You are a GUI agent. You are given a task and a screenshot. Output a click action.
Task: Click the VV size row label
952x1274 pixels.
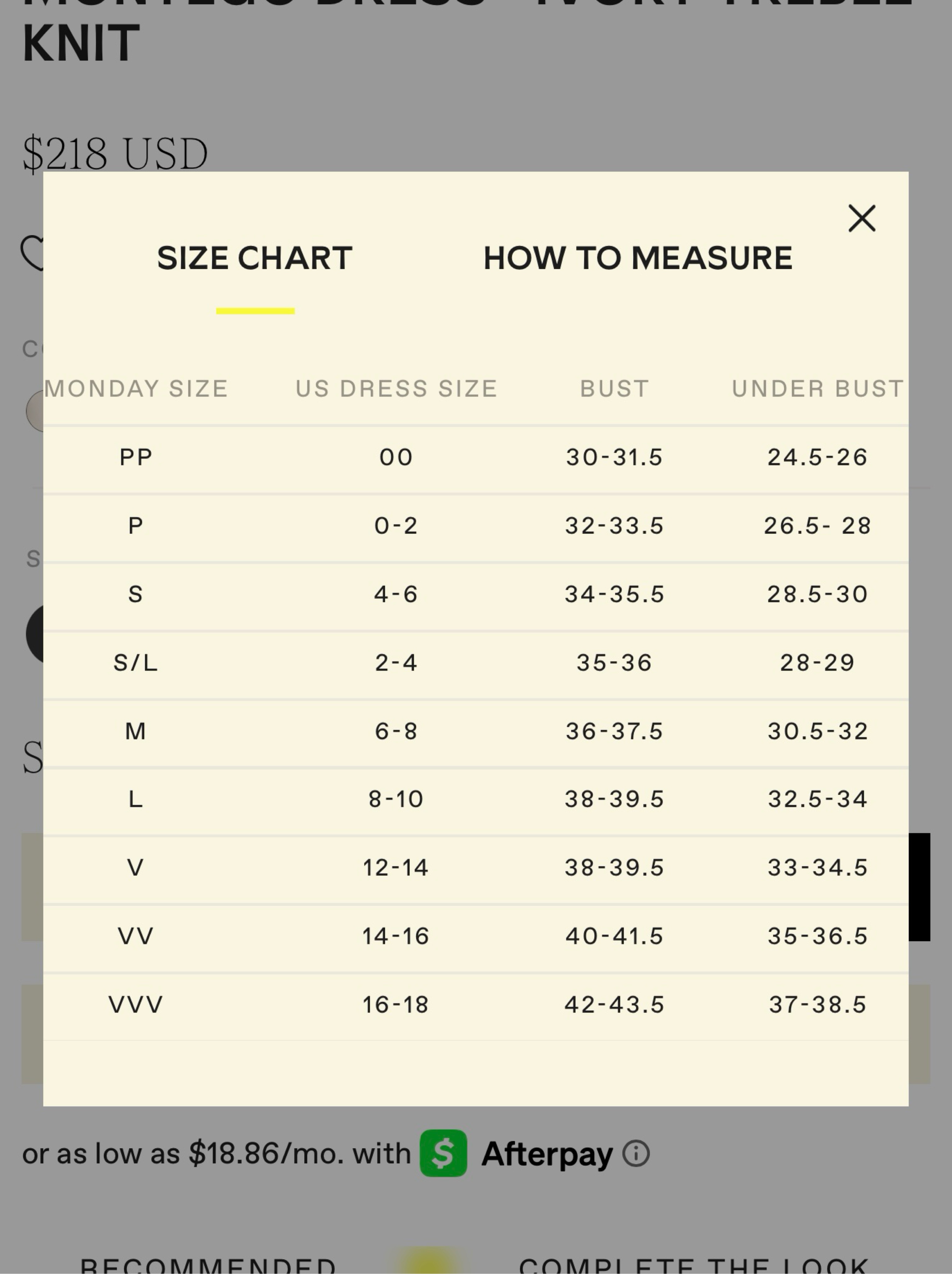(135, 937)
